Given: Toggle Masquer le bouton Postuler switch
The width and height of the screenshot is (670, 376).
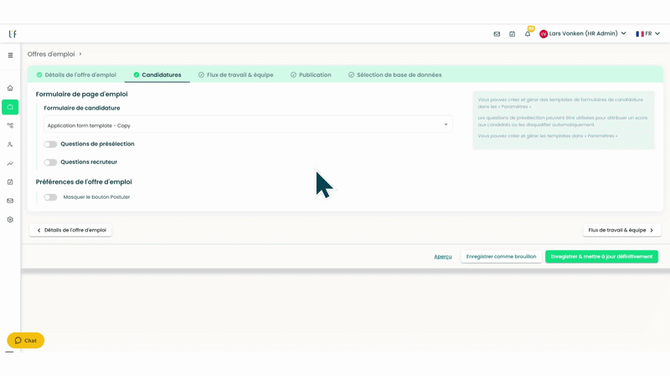Looking at the screenshot, I should pyautogui.click(x=50, y=197).
